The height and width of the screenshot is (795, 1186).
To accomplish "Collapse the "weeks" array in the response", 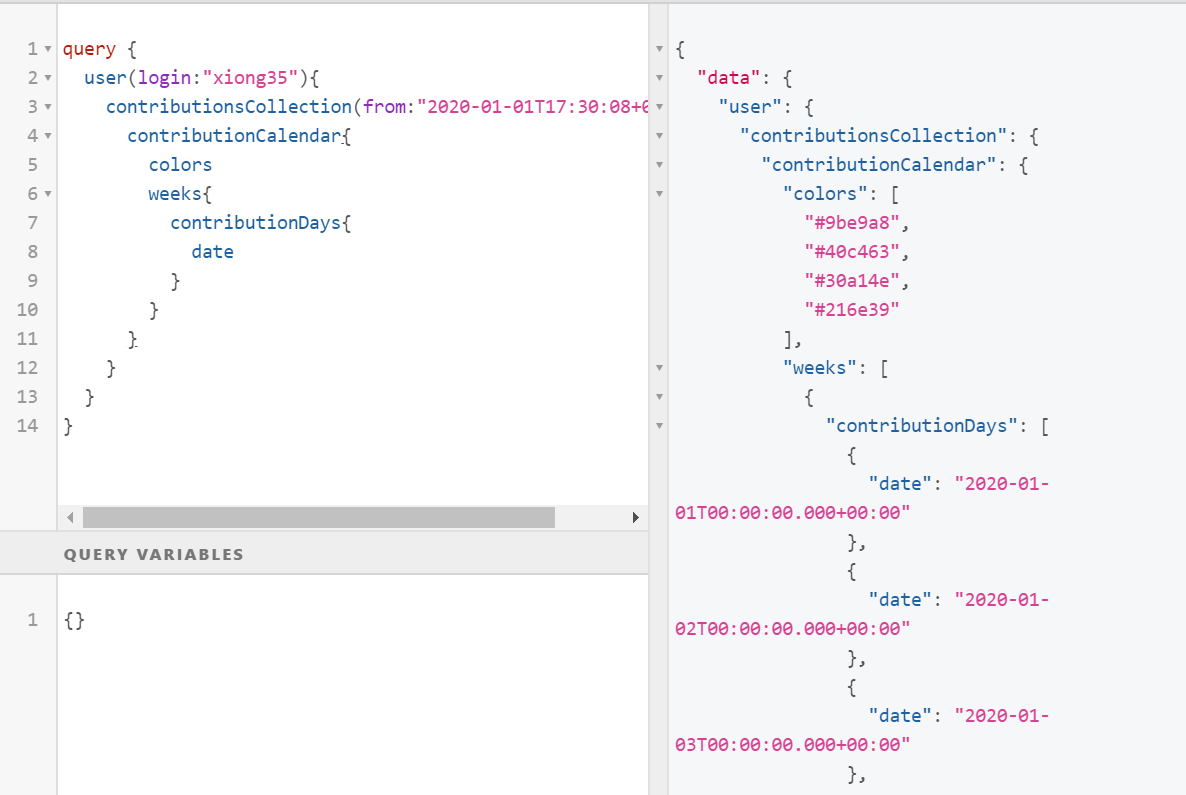I will pyautogui.click(x=660, y=367).
